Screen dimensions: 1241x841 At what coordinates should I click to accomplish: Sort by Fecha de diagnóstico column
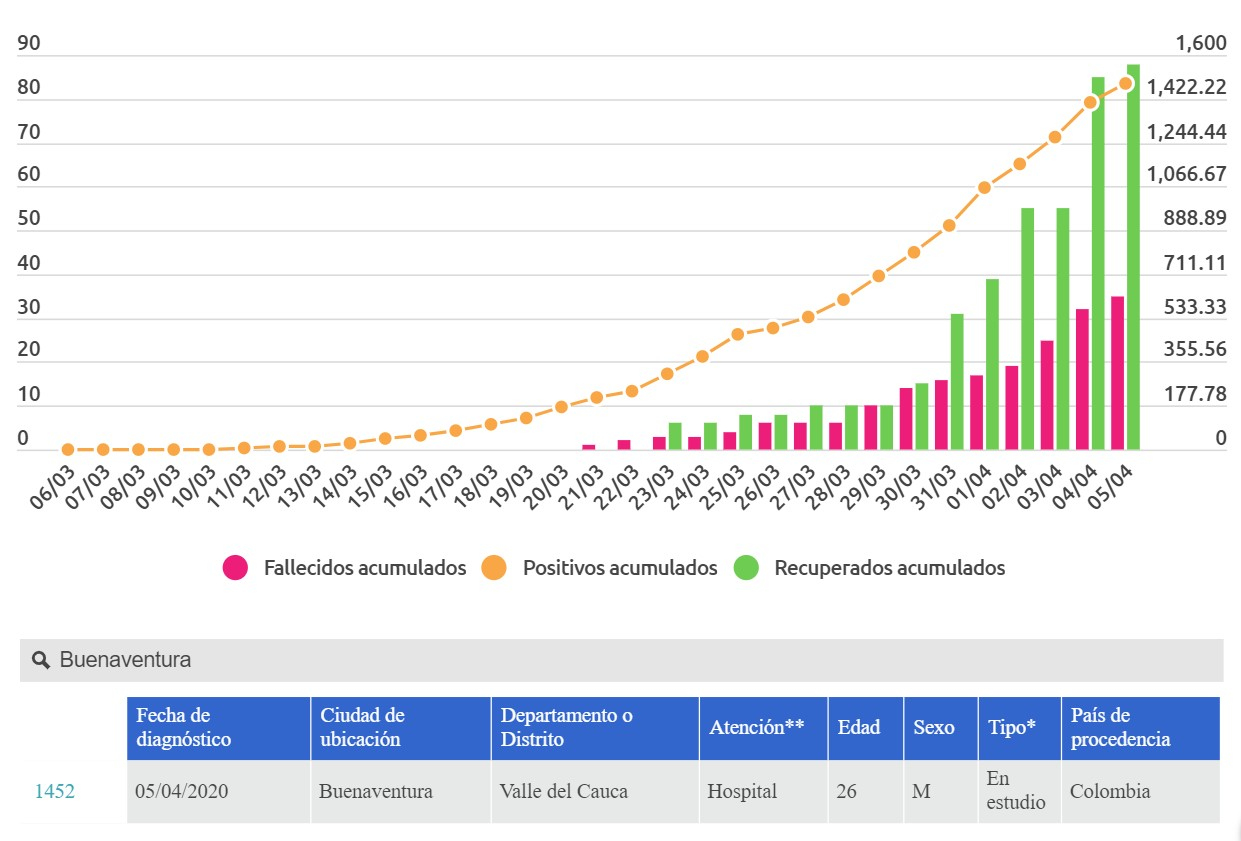[x=218, y=728]
